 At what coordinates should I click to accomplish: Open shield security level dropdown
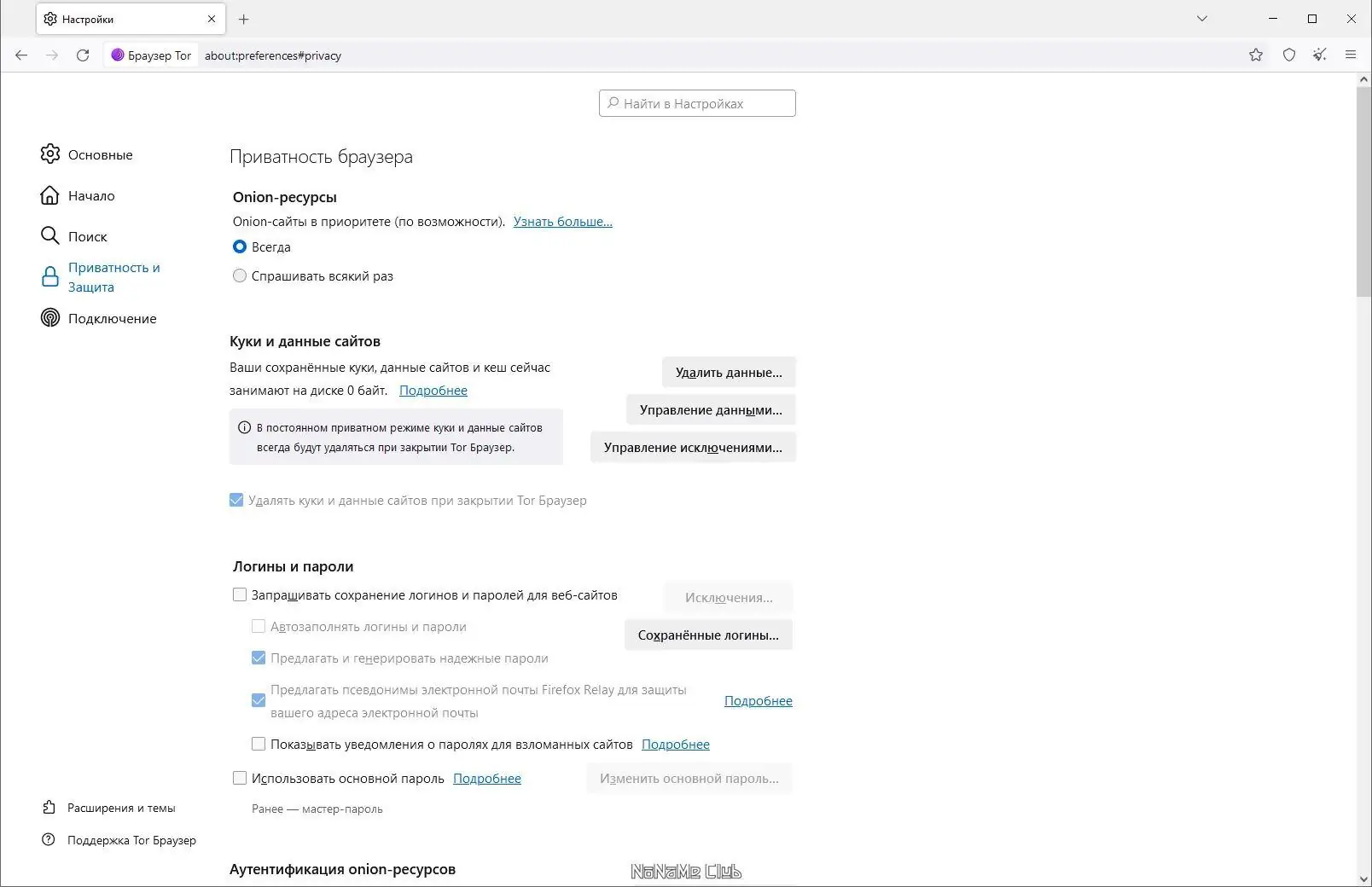pyautogui.click(x=1288, y=55)
